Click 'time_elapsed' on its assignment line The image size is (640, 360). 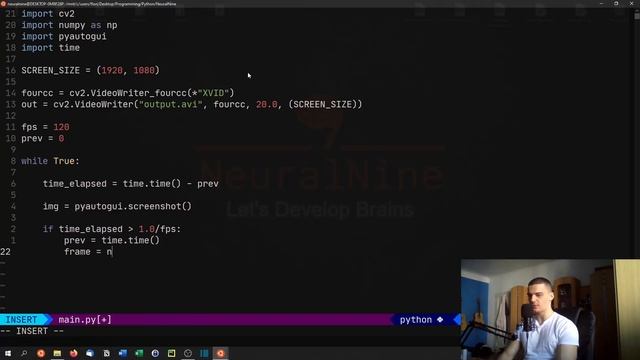pyautogui.click(x=75, y=184)
